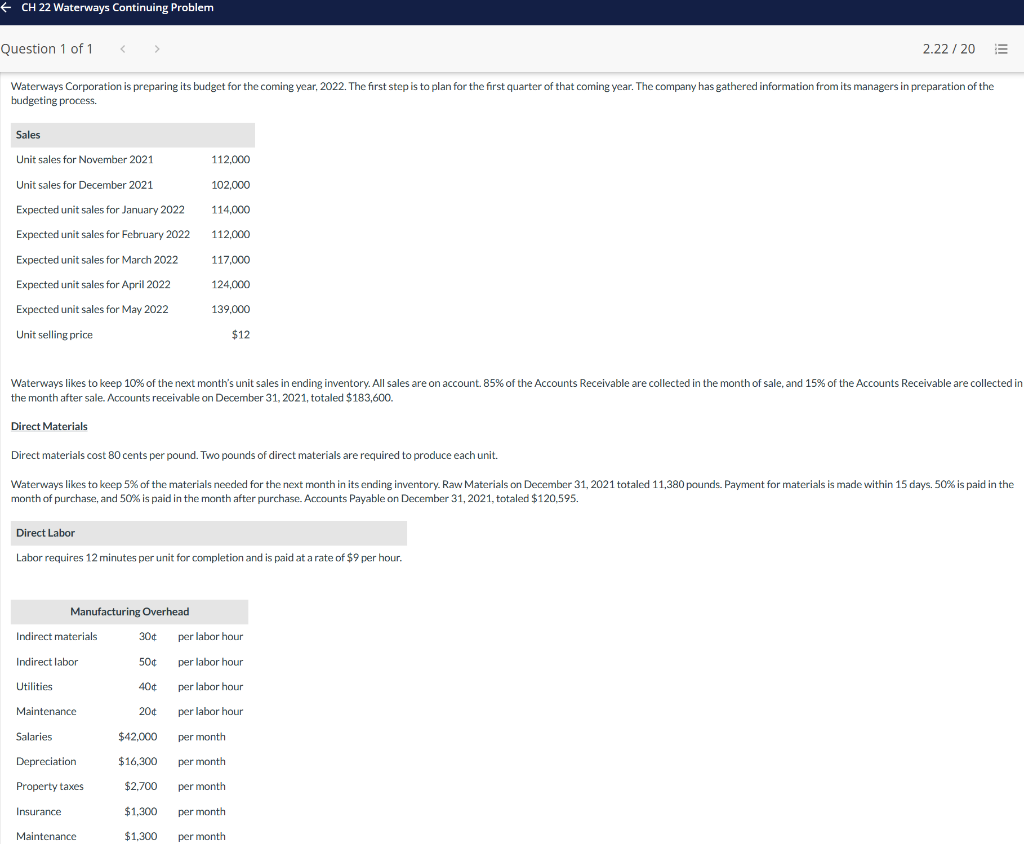Select 102,000 December 2021 unit sales

click(x=231, y=185)
